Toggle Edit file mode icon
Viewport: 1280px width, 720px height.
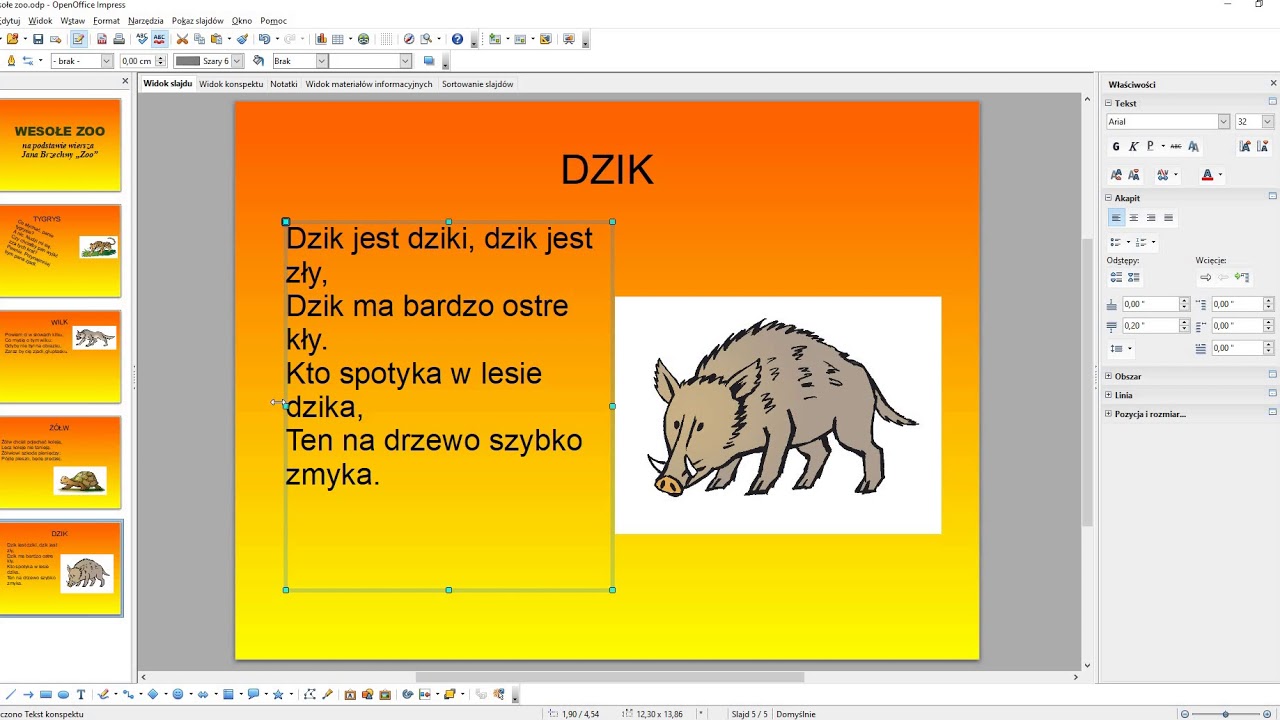pyautogui.click(x=78, y=39)
